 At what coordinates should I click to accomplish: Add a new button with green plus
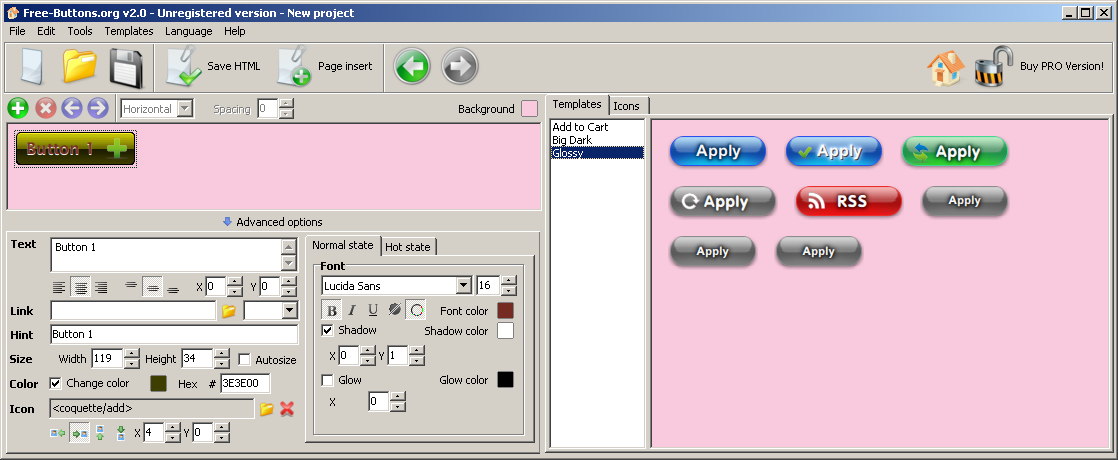point(18,108)
